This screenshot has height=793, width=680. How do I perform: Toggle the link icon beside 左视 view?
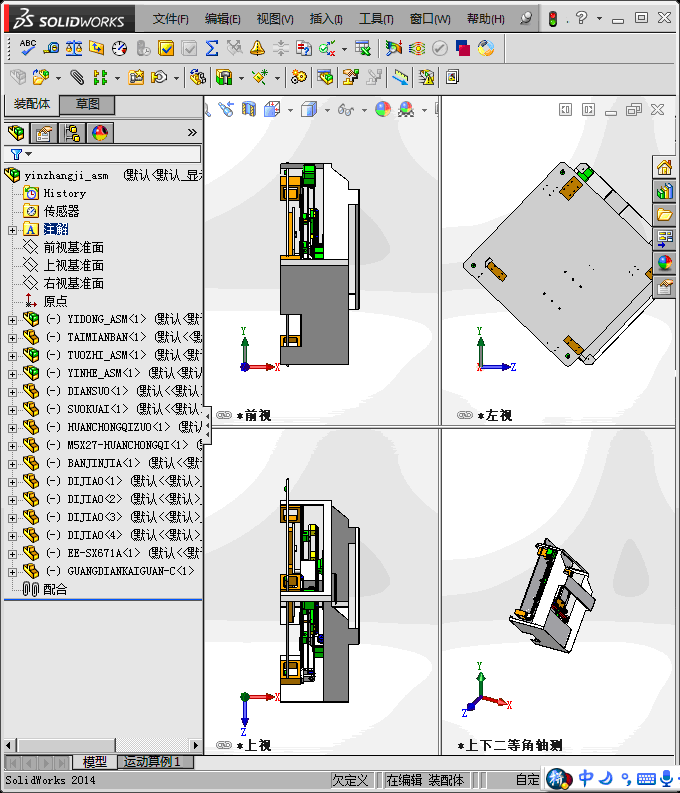point(464,415)
